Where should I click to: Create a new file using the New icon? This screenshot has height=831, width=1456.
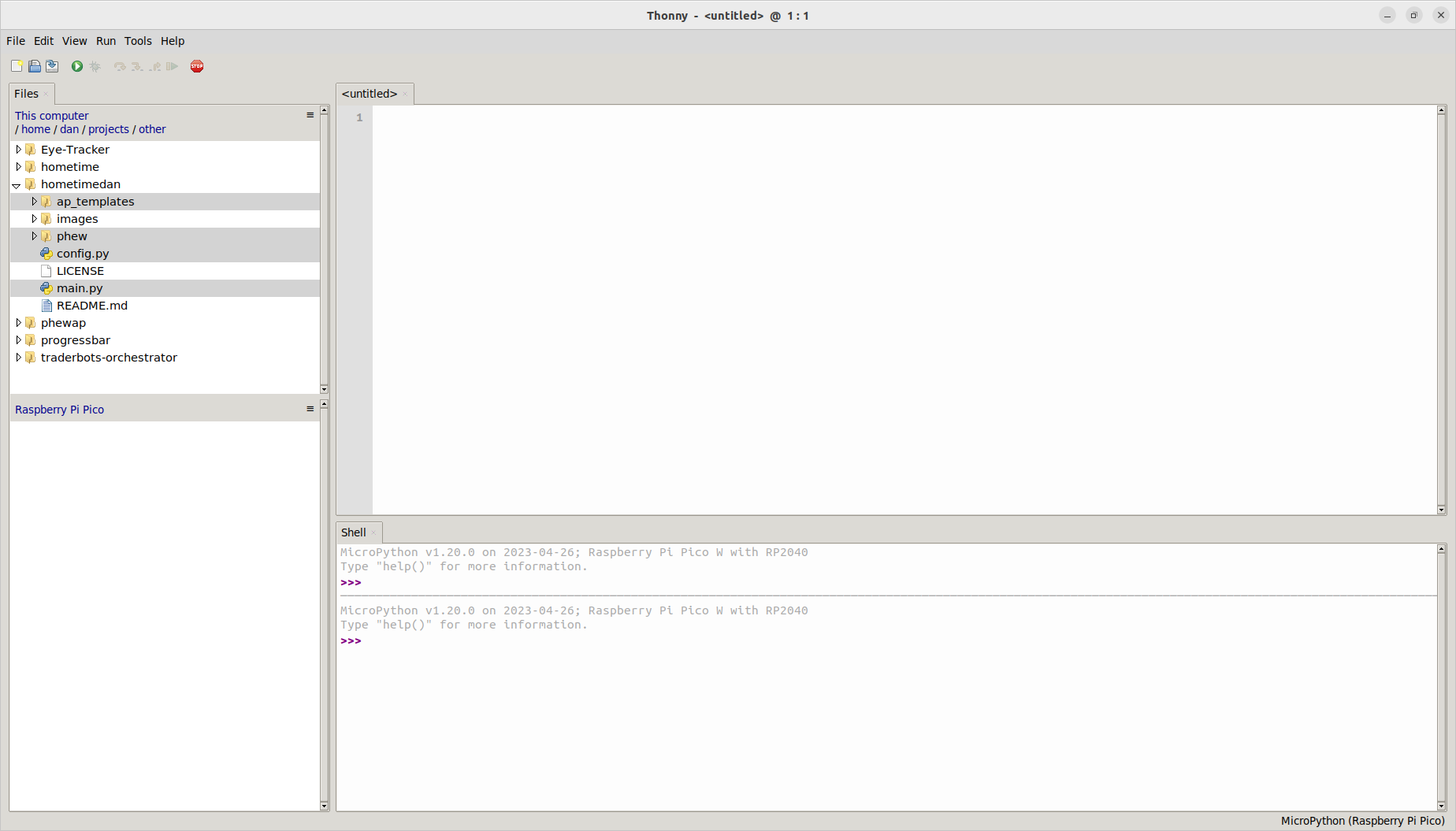tap(17, 66)
